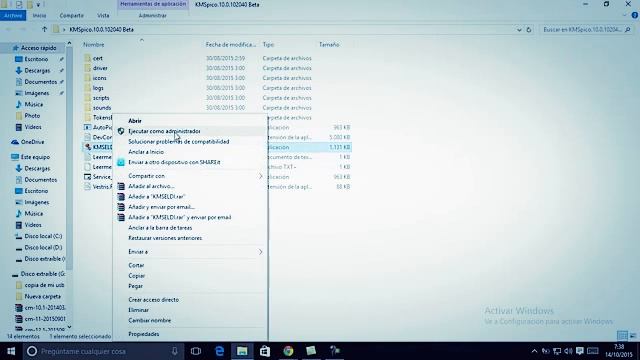Sort by 'Fecha de modifica...' column header

pos(230,44)
